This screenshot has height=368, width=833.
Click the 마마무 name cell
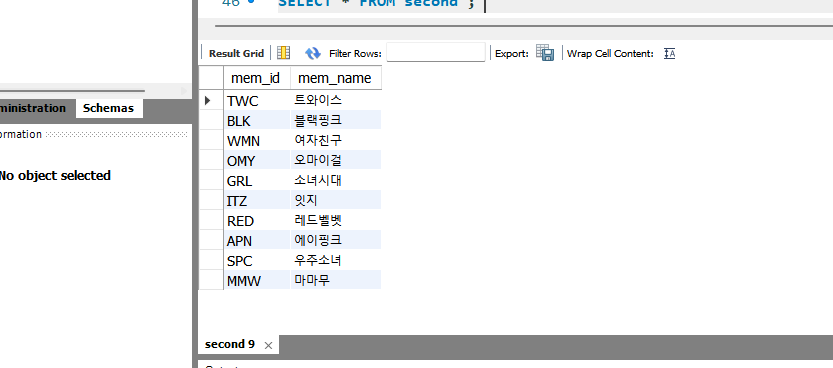coord(336,280)
